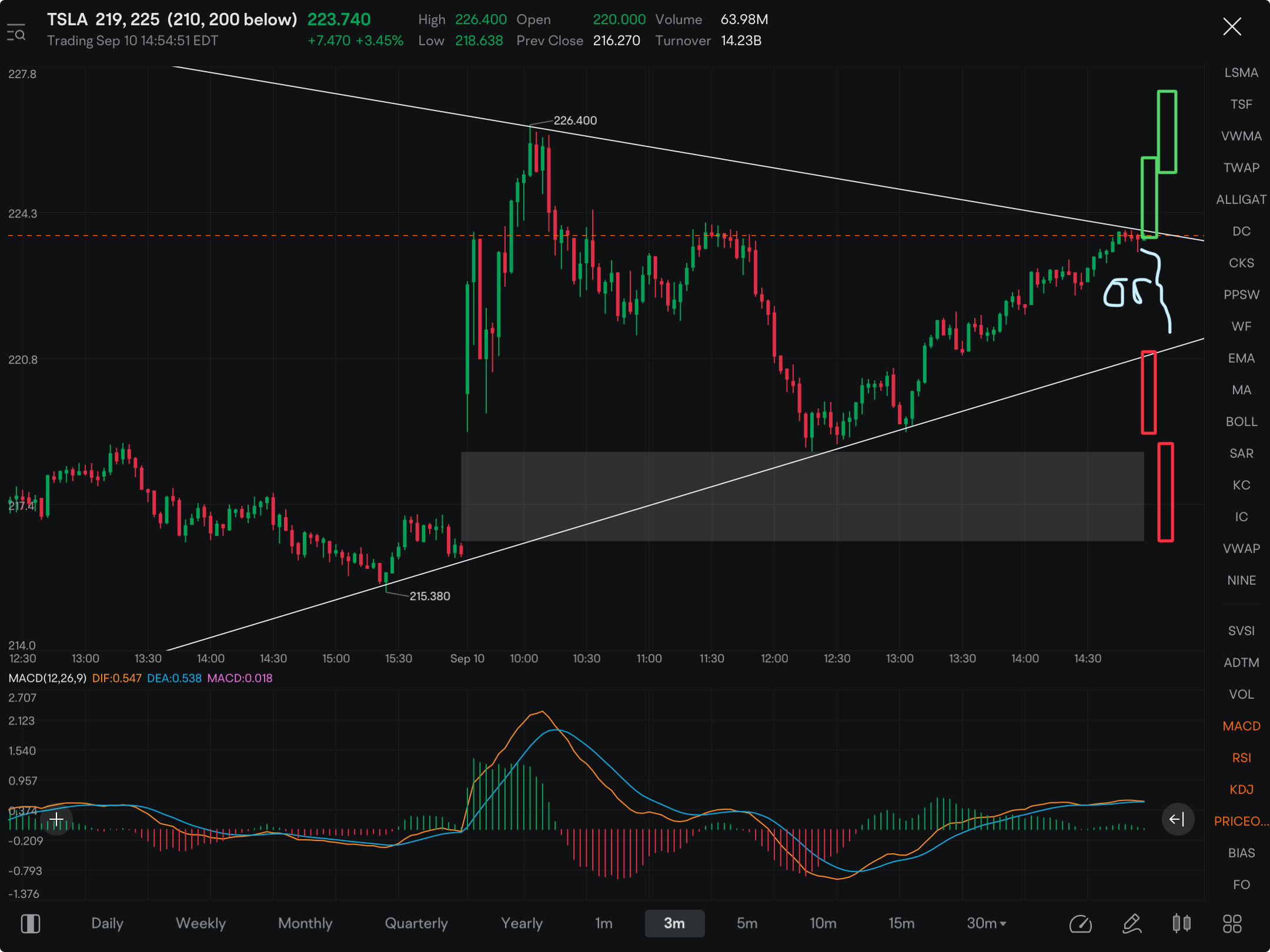Enable the PPSW indicator
Viewport: 1270px width, 952px height.
click(x=1241, y=294)
